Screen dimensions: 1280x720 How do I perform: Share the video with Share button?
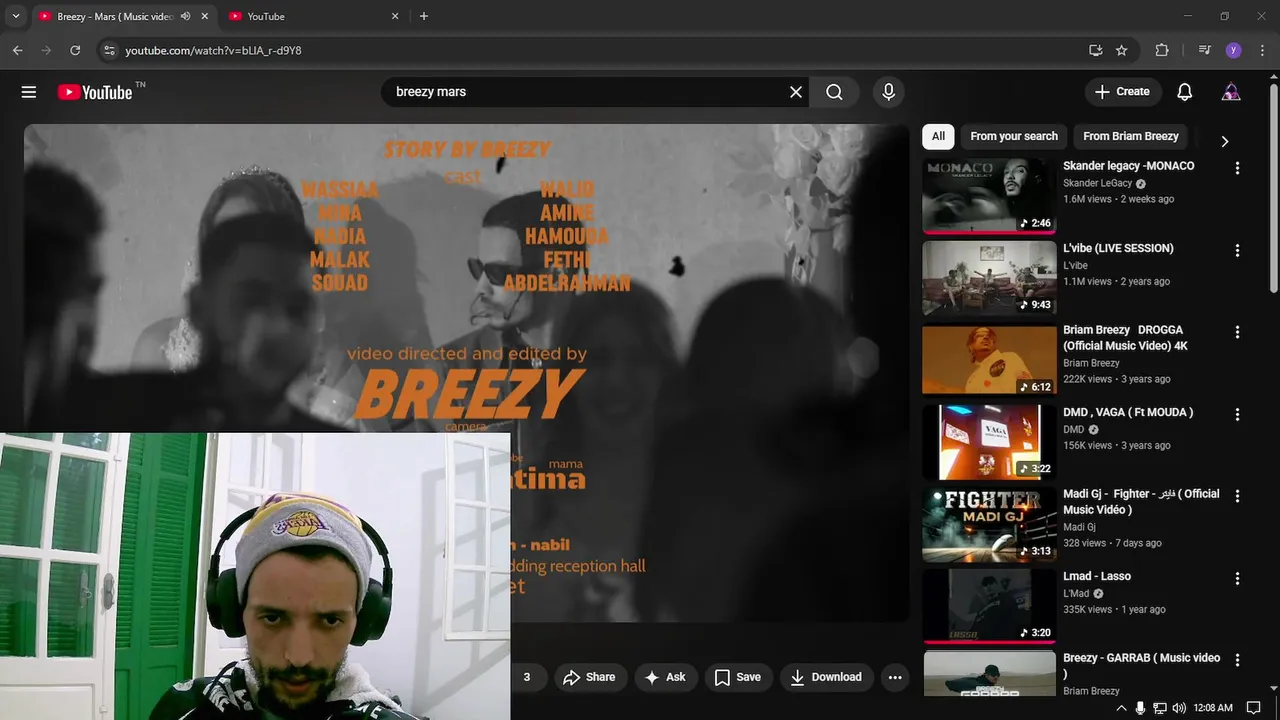(x=590, y=677)
